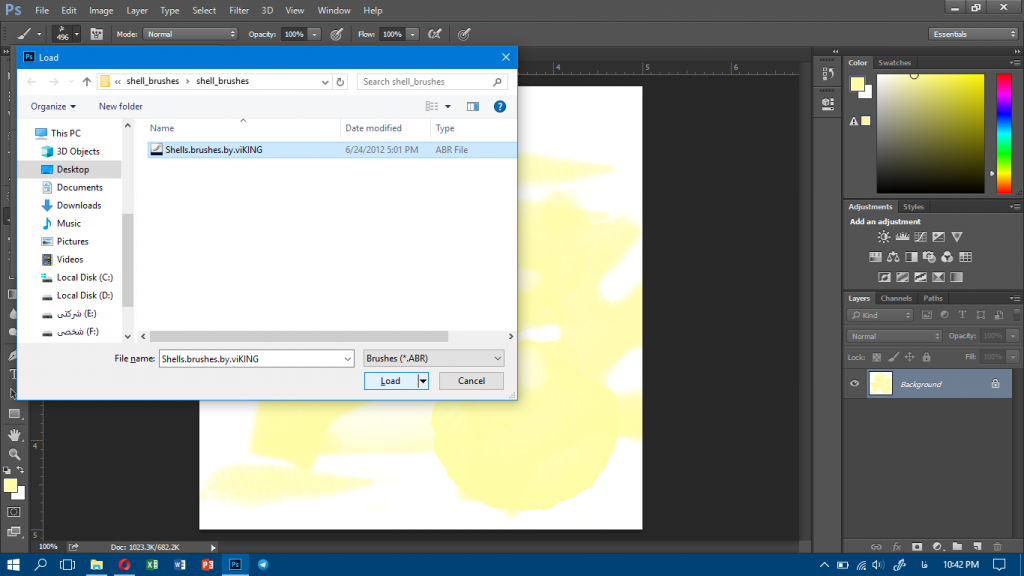
Task: Open the Filter menu
Action: [x=239, y=10]
